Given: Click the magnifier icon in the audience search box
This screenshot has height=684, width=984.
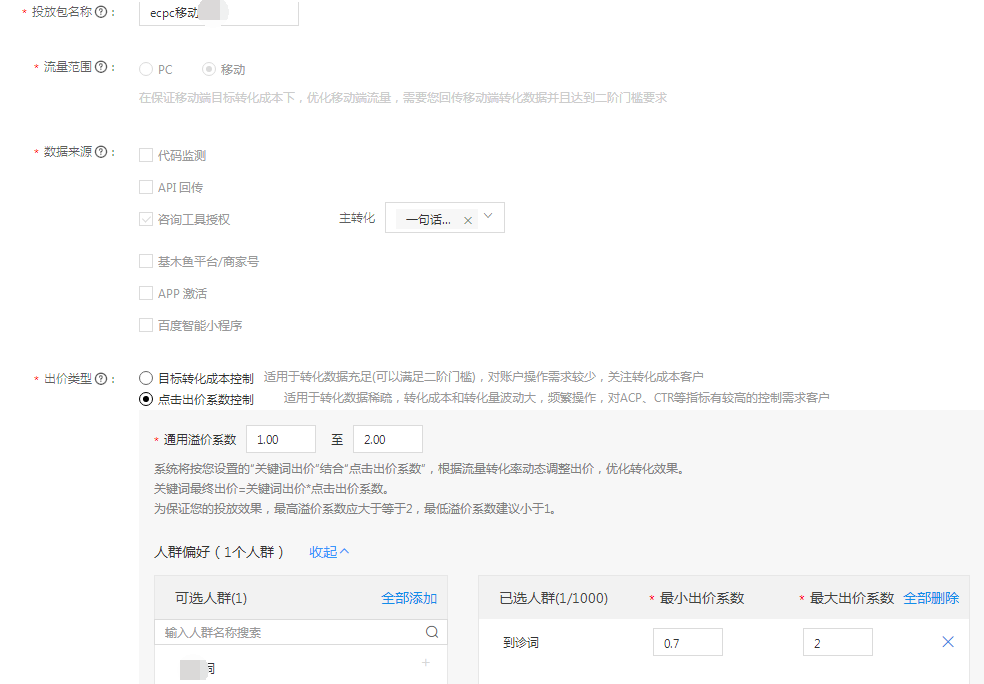Looking at the screenshot, I should point(432,632).
